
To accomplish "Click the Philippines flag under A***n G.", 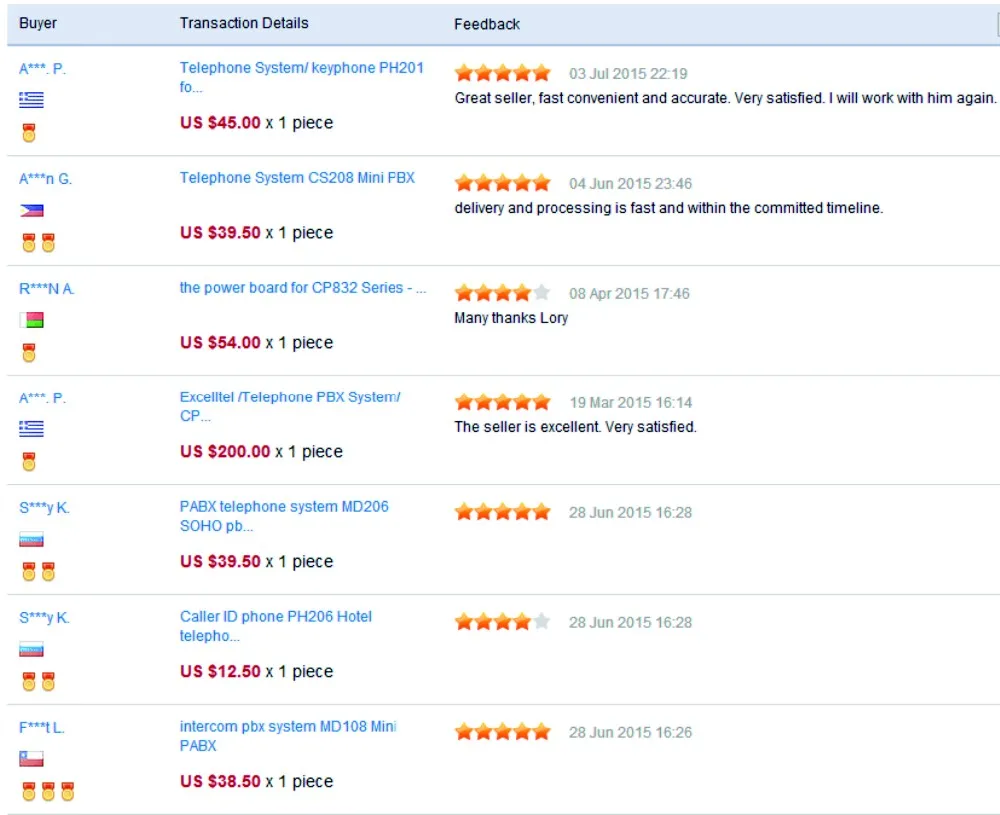I will (x=31, y=210).
